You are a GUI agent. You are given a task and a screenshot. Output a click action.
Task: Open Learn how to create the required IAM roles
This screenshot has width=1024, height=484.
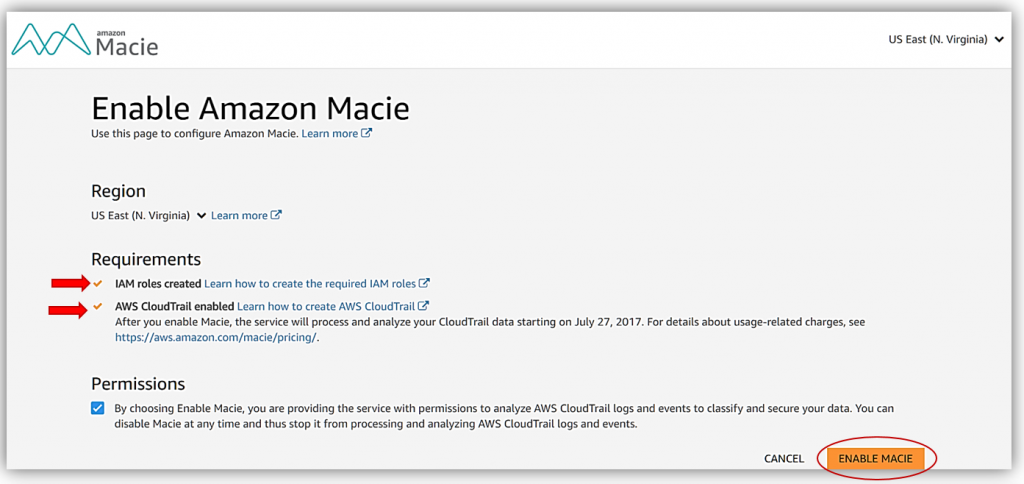click(x=310, y=283)
